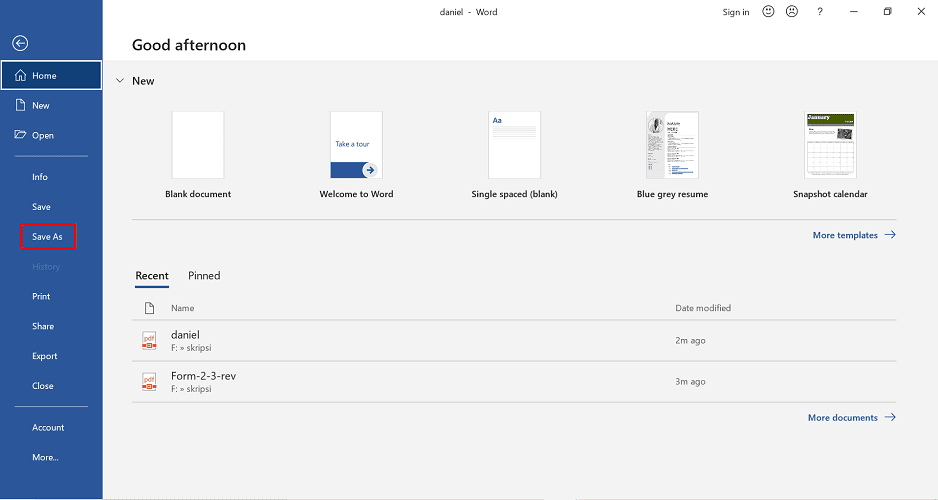Minimize the Word window

point(854,11)
